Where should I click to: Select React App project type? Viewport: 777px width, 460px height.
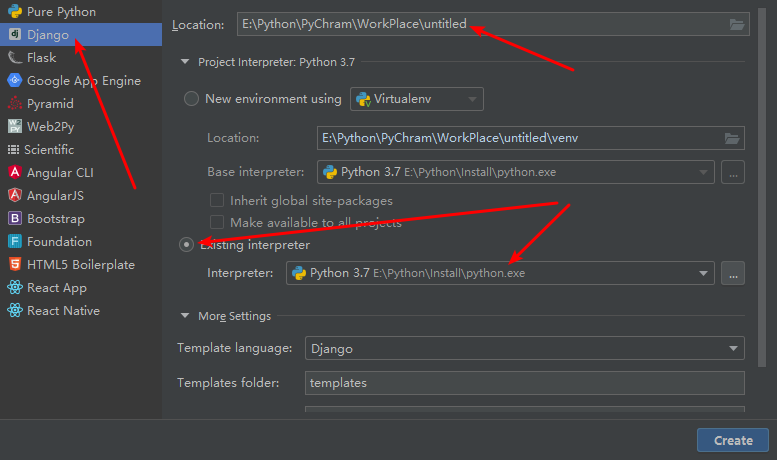click(x=57, y=288)
